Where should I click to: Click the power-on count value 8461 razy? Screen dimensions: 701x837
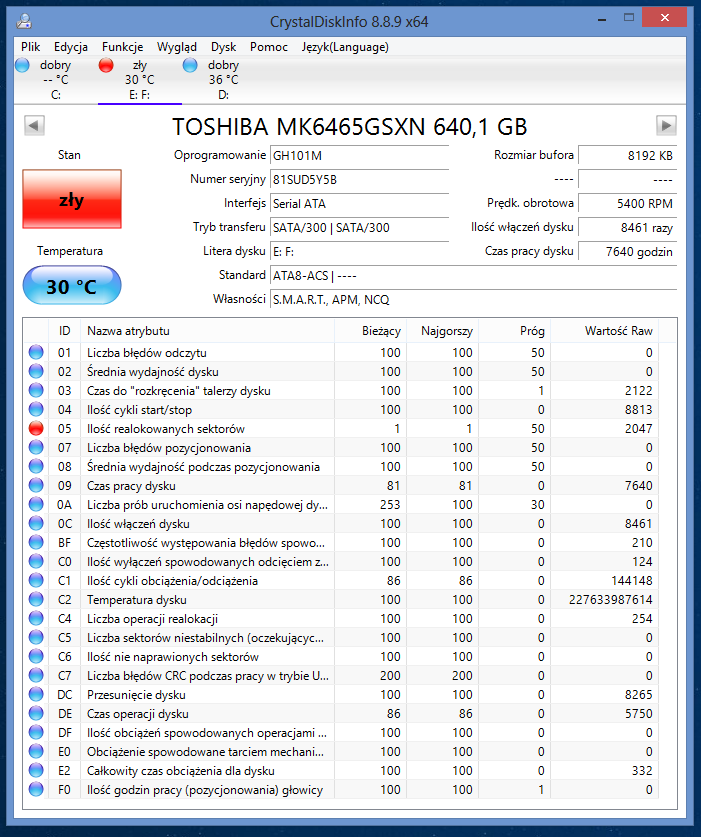pyautogui.click(x=627, y=228)
